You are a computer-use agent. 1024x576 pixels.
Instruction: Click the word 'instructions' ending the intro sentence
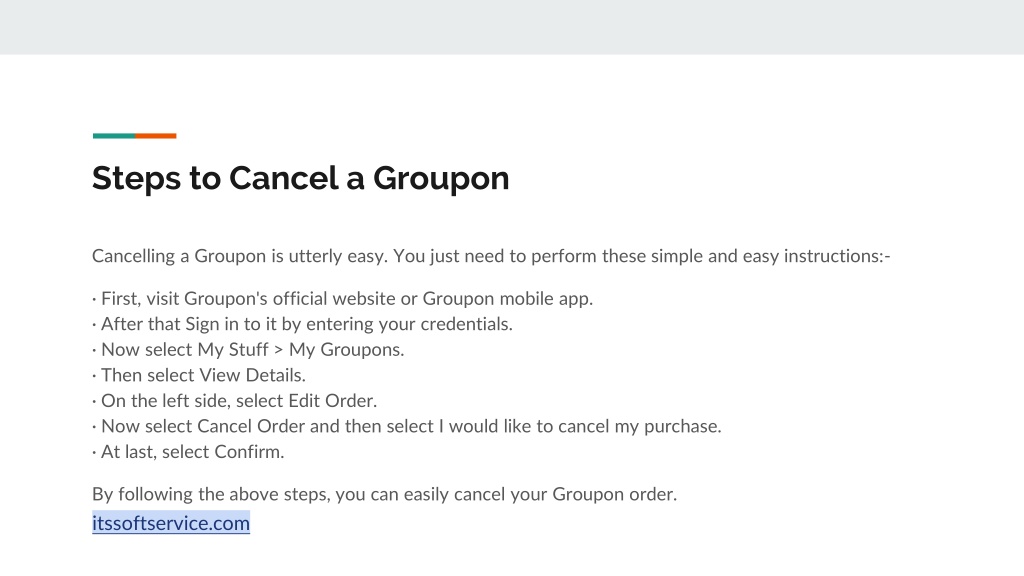tap(832, 256)
